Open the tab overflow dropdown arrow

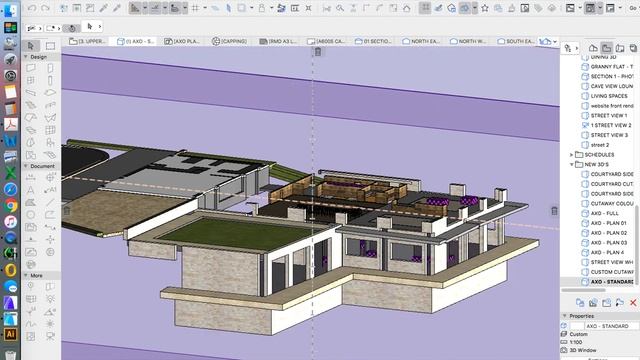[555, 41]
